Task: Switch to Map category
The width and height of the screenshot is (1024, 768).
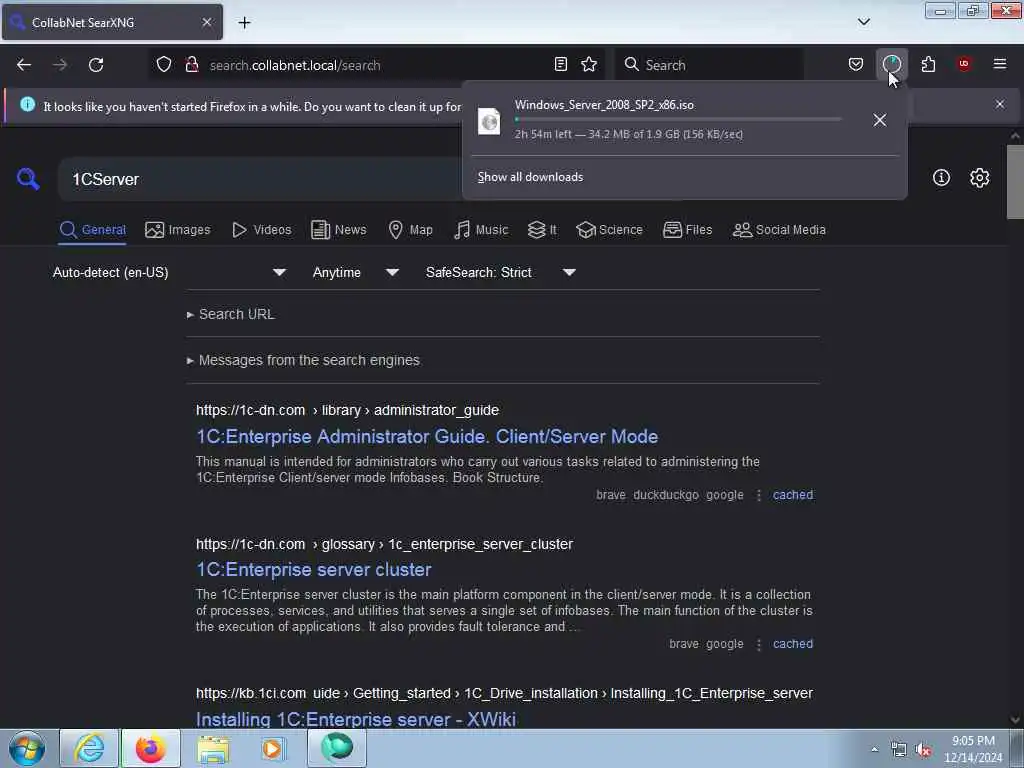Action: pos(410,230)
